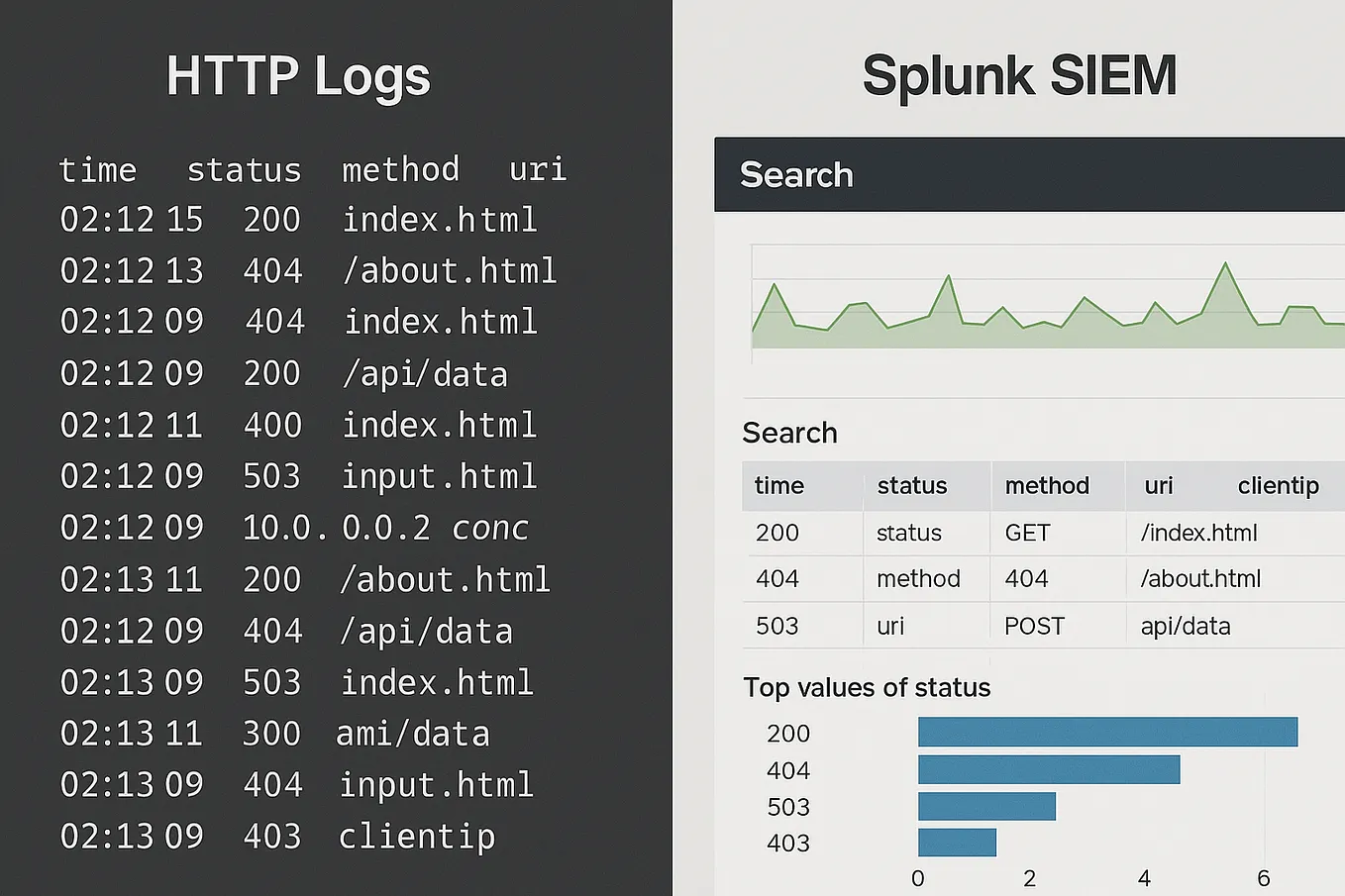Screen dimensions: 1345x896
Task: Open the method column header
Action: tap(1047, 485)
